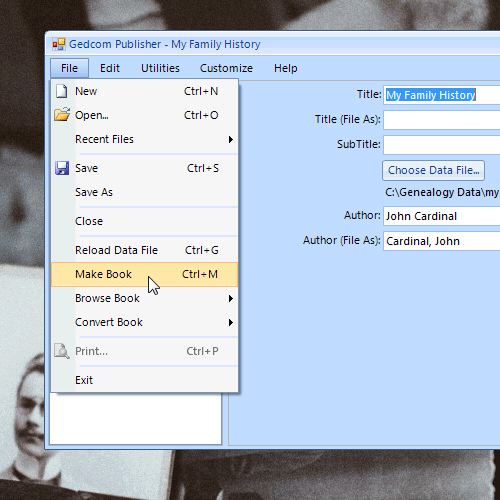Open the Customize menu

coord(226,68)
